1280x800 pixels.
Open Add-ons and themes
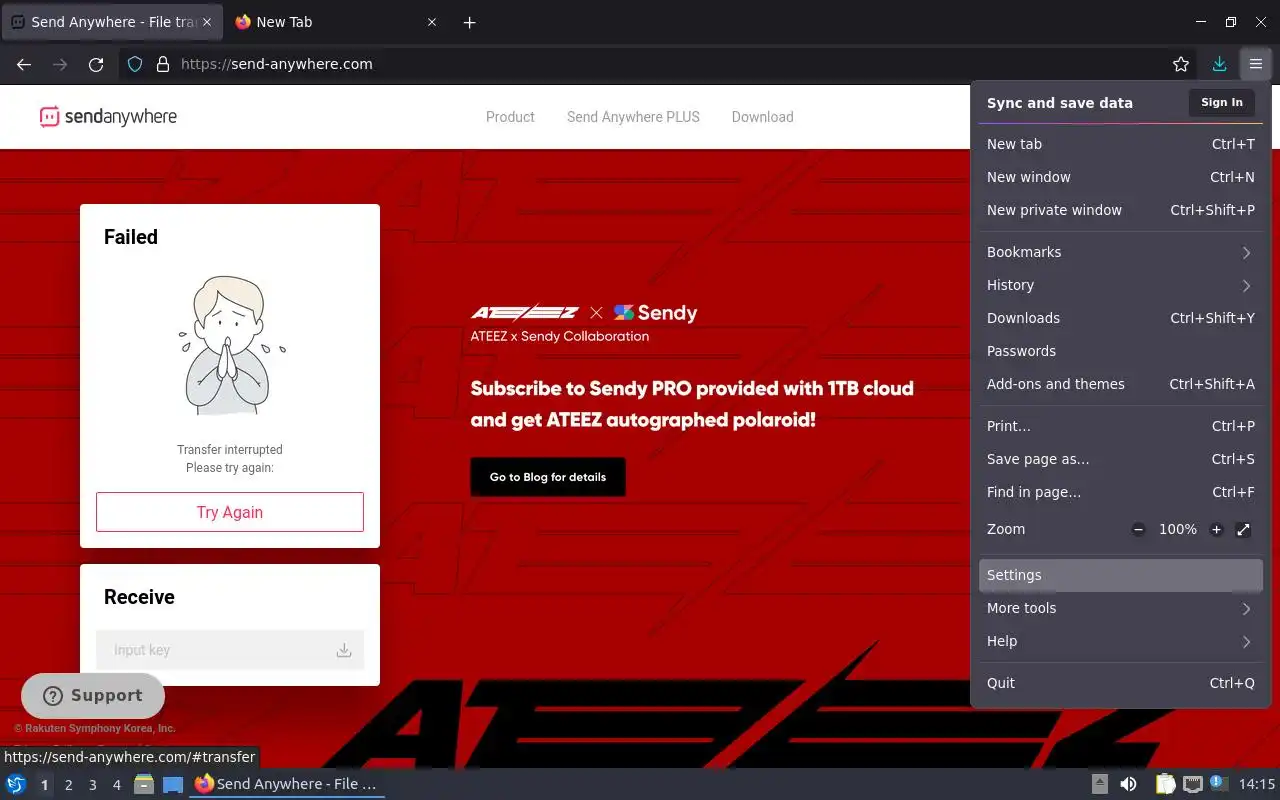(x=1121, y=384)
